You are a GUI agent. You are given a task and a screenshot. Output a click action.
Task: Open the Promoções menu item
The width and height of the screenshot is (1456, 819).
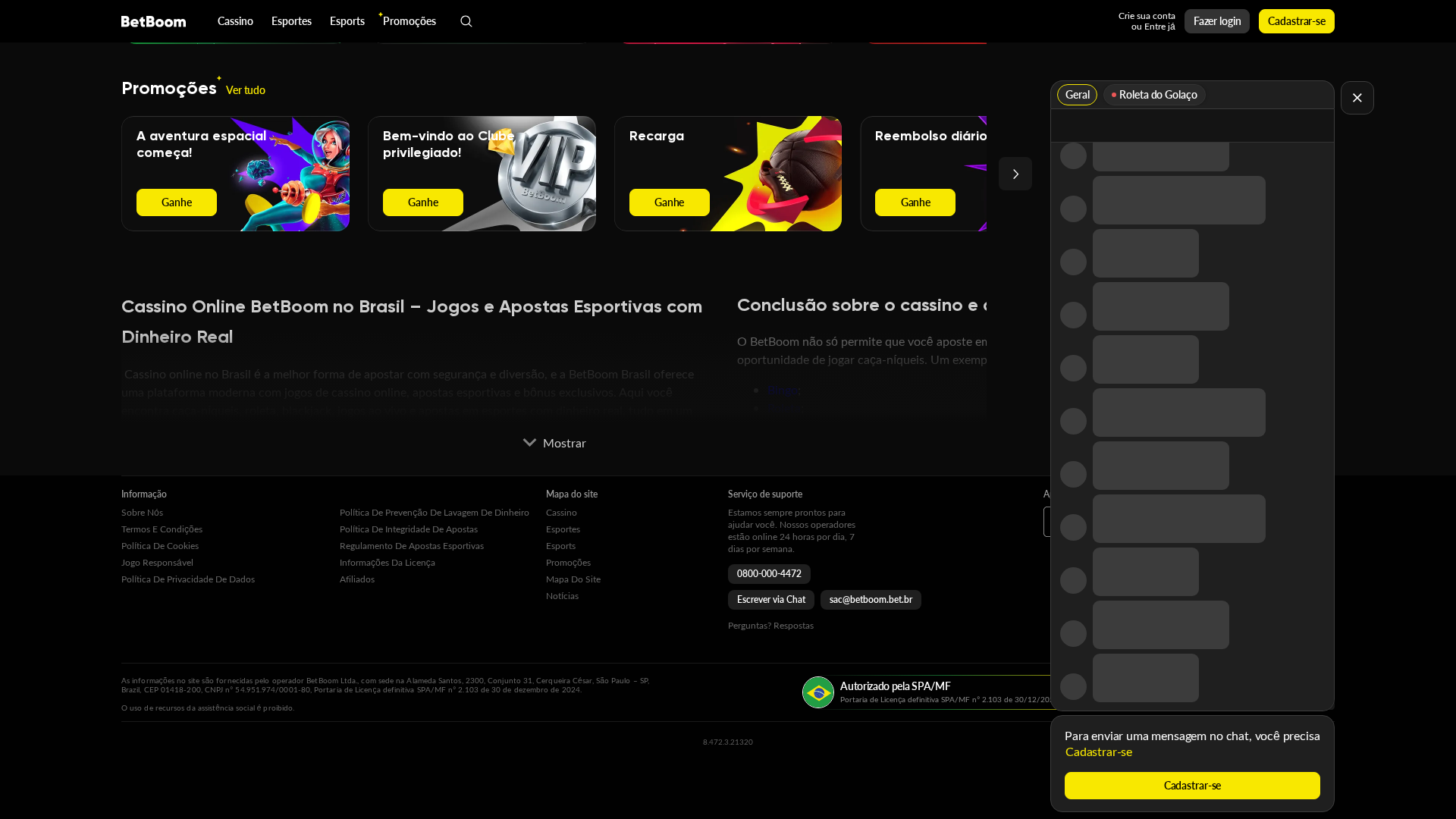pyautogui.click(x=409, y=21)
